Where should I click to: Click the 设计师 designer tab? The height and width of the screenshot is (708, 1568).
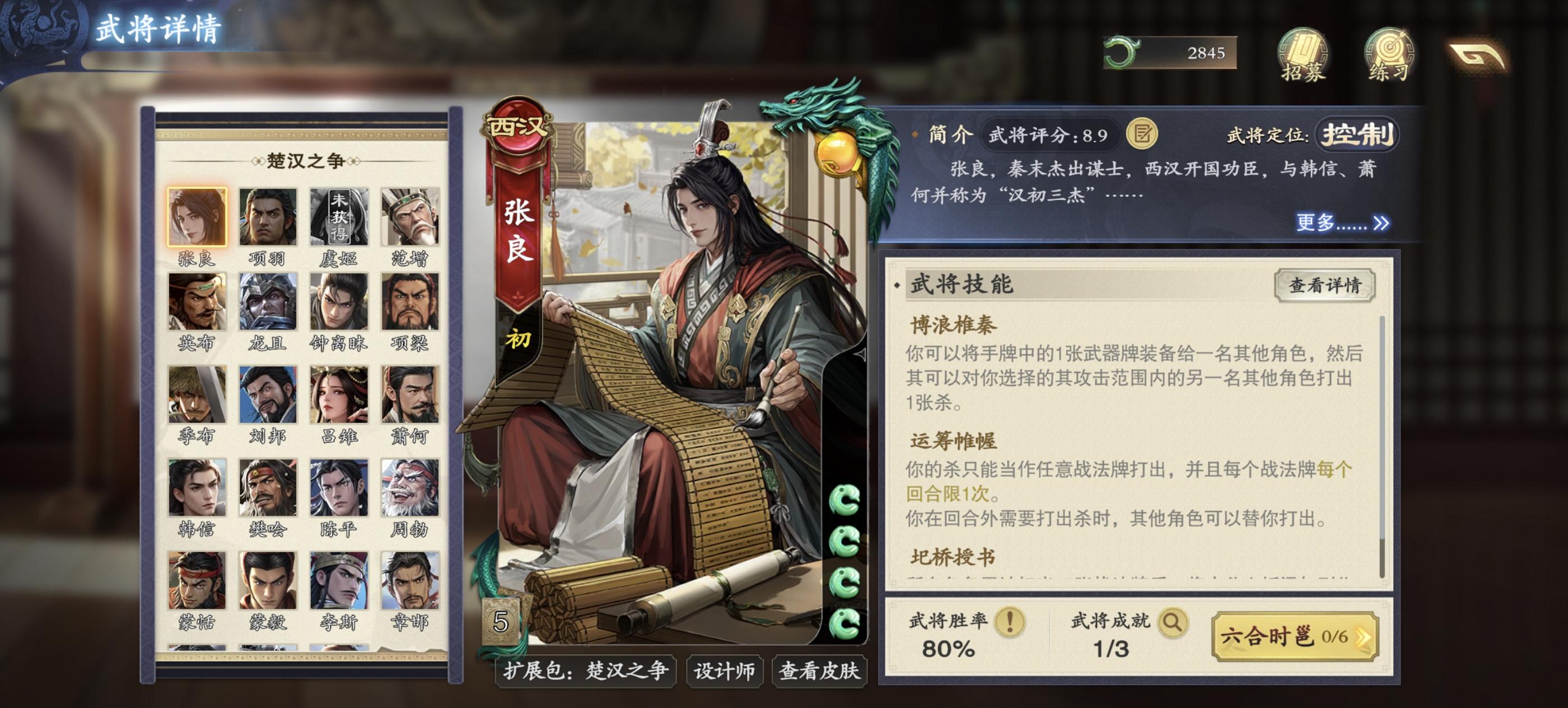[724, 671]
